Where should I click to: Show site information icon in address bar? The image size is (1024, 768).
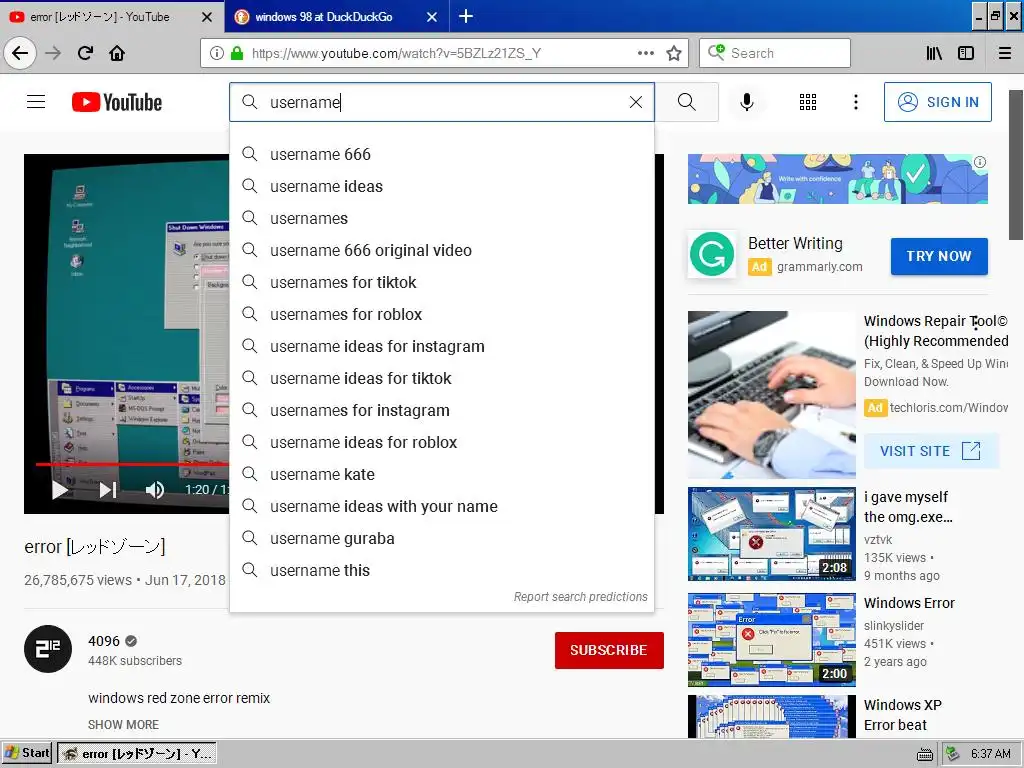(217, 53)
